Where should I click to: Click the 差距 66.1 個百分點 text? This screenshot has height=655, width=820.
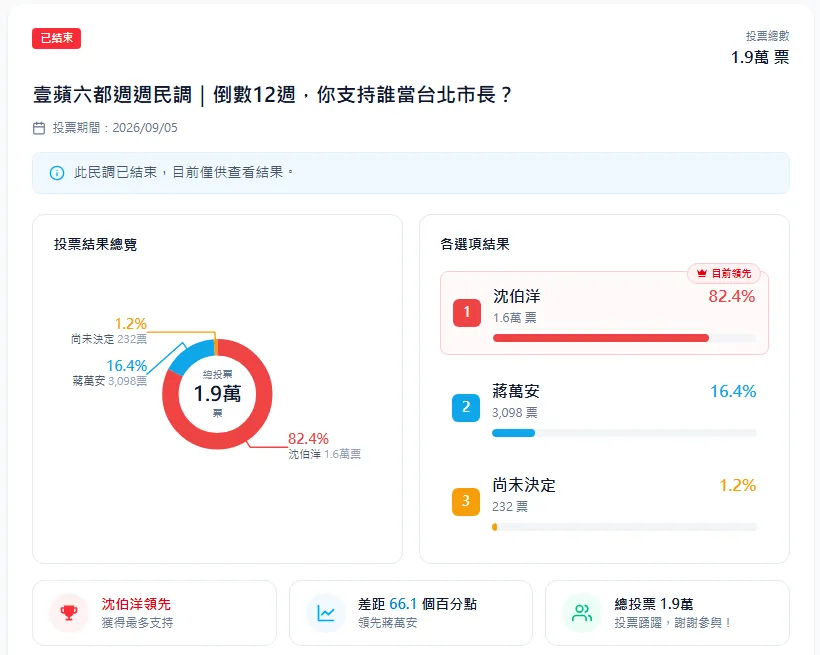(417, 604)
